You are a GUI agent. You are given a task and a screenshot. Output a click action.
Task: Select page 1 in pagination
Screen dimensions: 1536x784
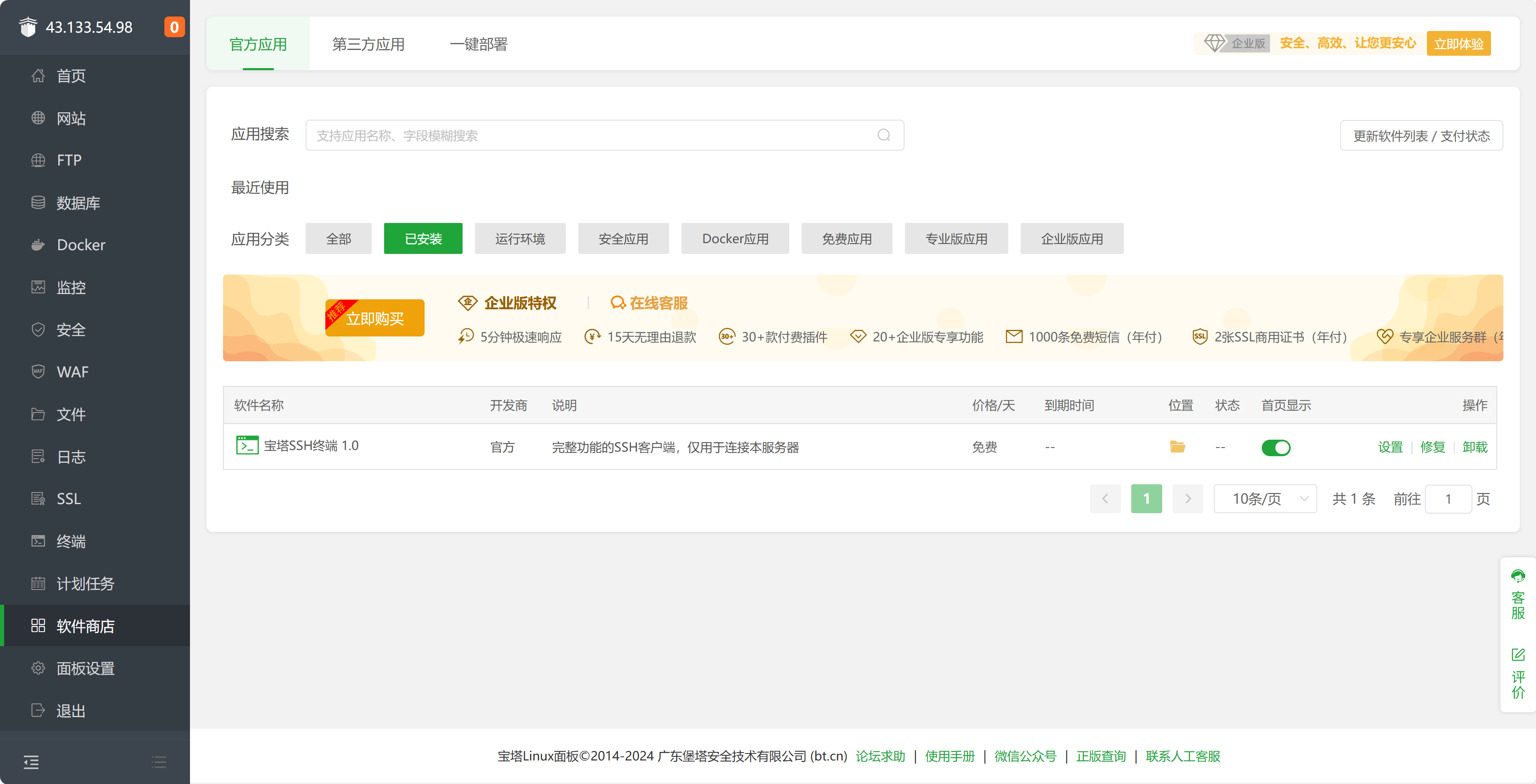1146,499
